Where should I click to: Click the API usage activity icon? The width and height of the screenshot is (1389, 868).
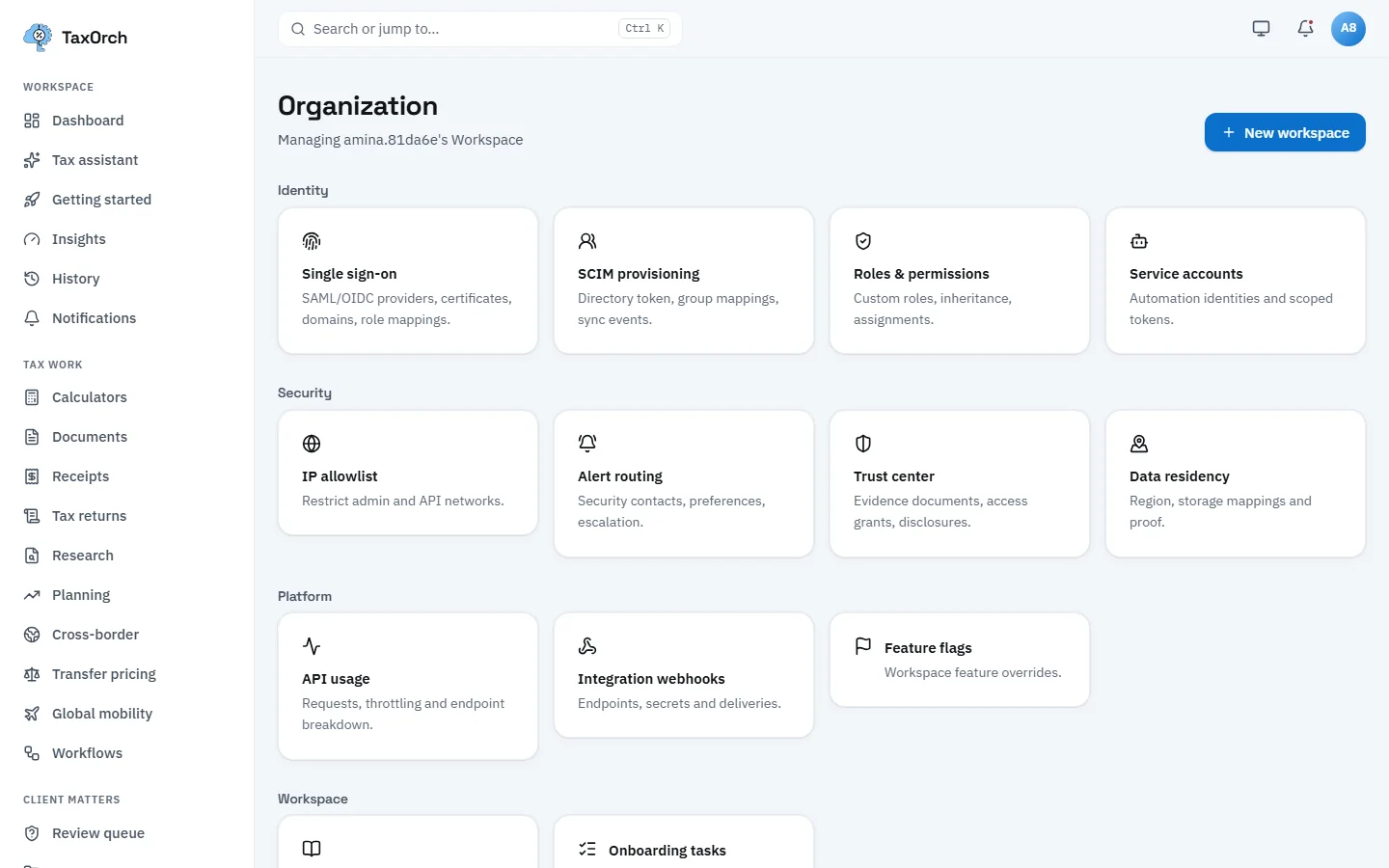pos(312,646)
